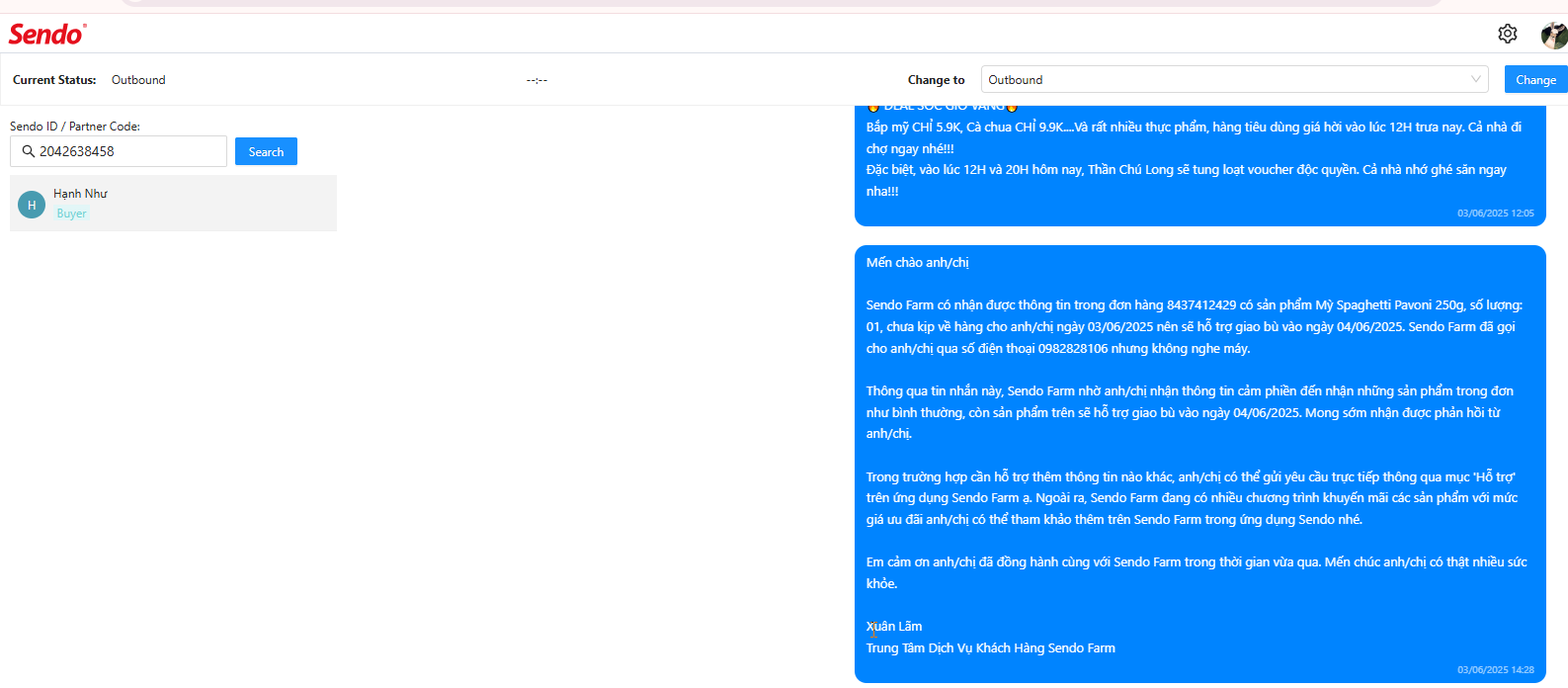Click the 03/06/2025 12:05 timestamp
The image size is (1568, 688).
click(x=1496, y=214)
